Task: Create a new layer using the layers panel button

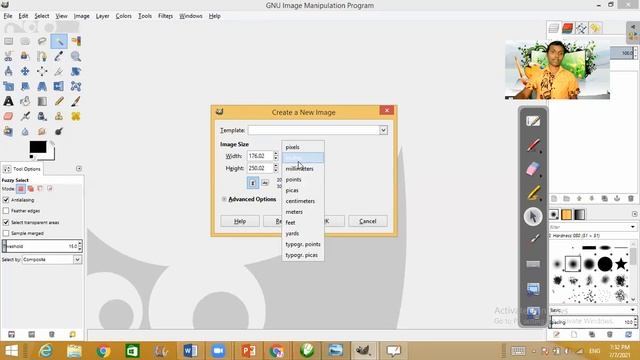Action: coord(554,199)
